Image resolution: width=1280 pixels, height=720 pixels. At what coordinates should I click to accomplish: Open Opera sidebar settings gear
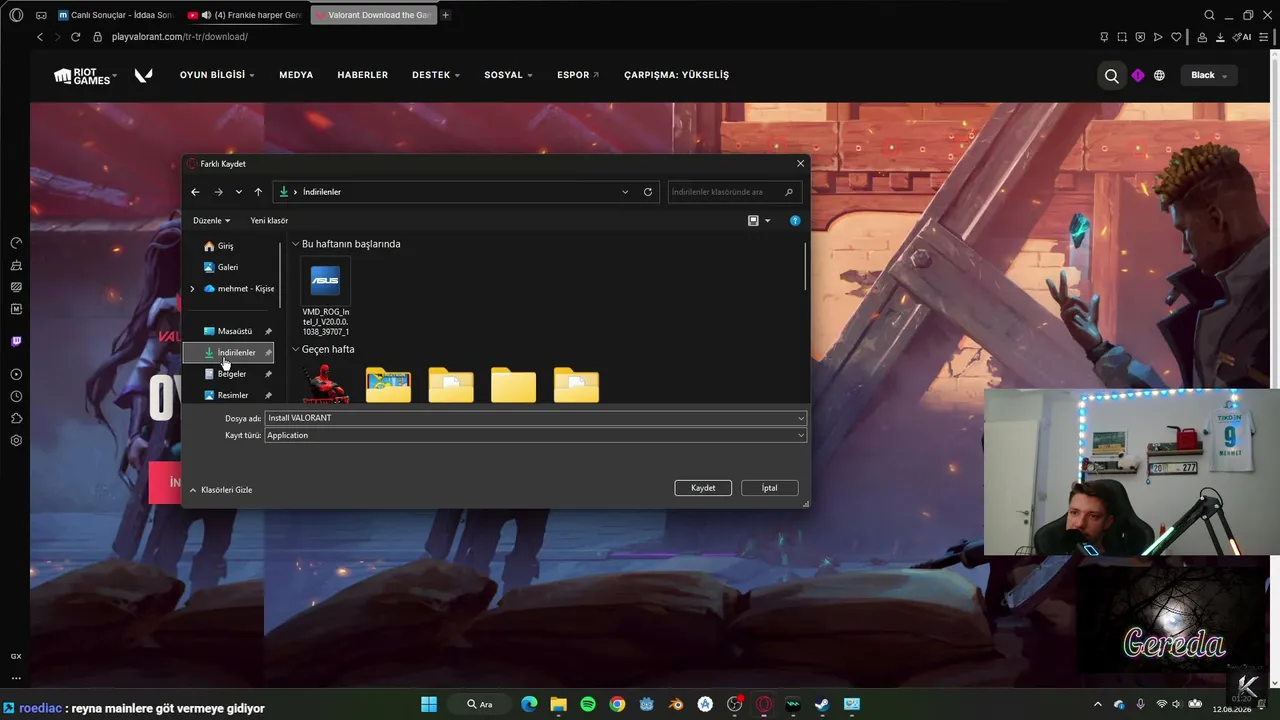pos(16,440)
